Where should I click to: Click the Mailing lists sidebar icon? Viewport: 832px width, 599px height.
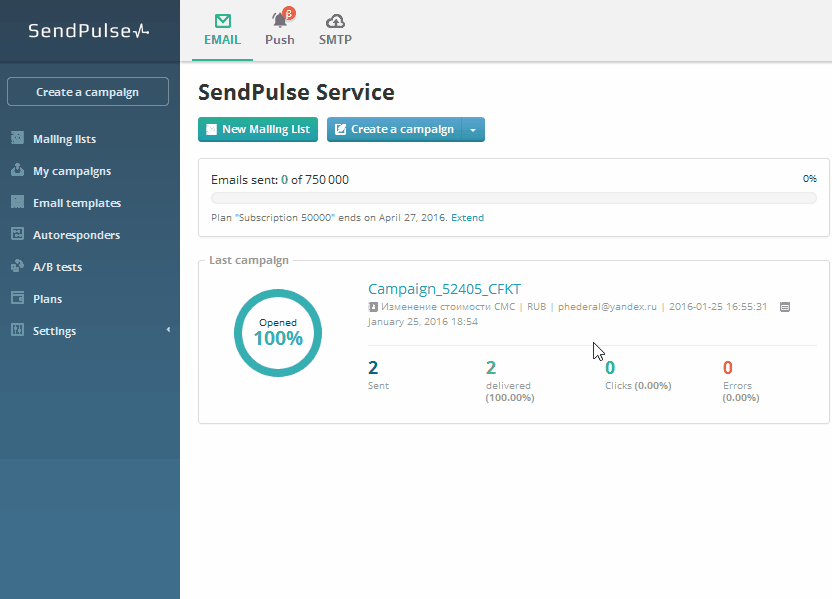point(18,138)
